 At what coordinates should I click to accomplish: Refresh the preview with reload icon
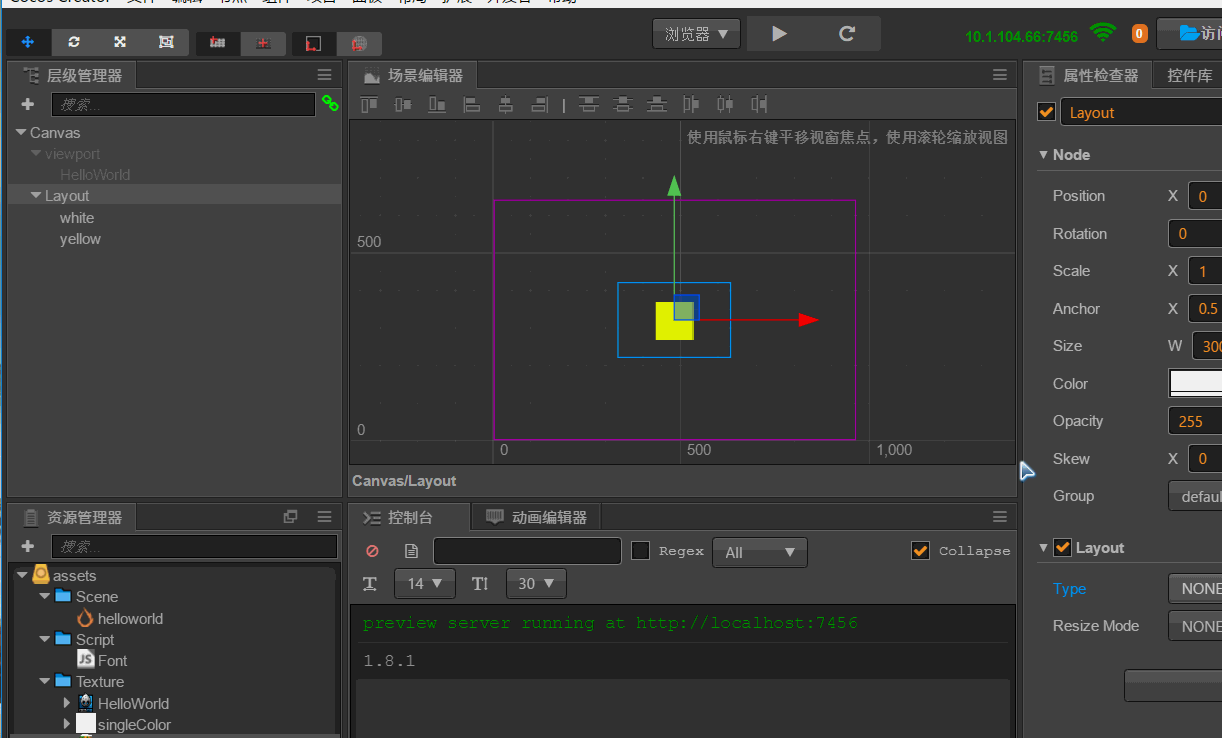pyautogui.click(x=847, y=34)
